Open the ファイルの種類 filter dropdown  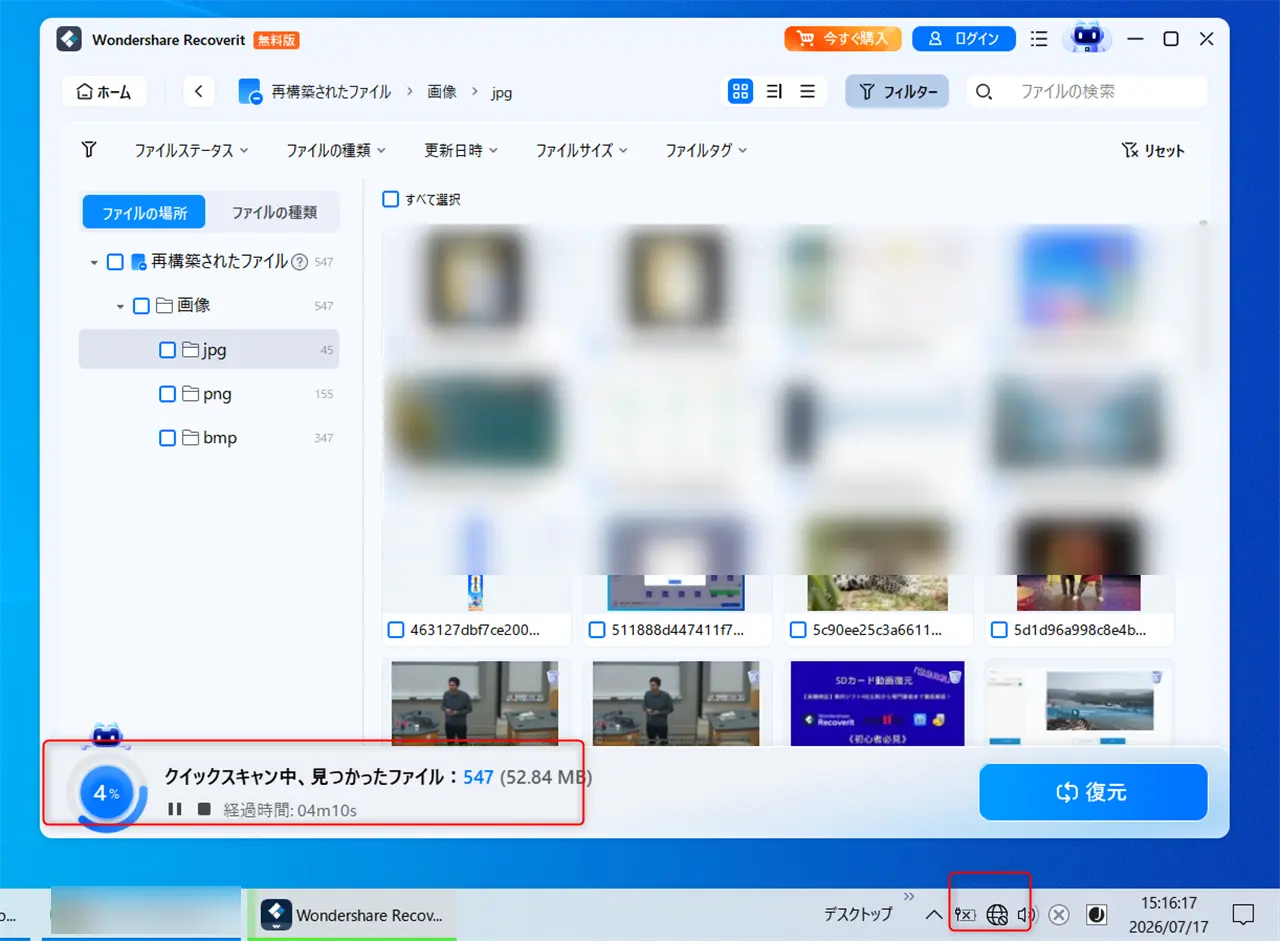336,150
